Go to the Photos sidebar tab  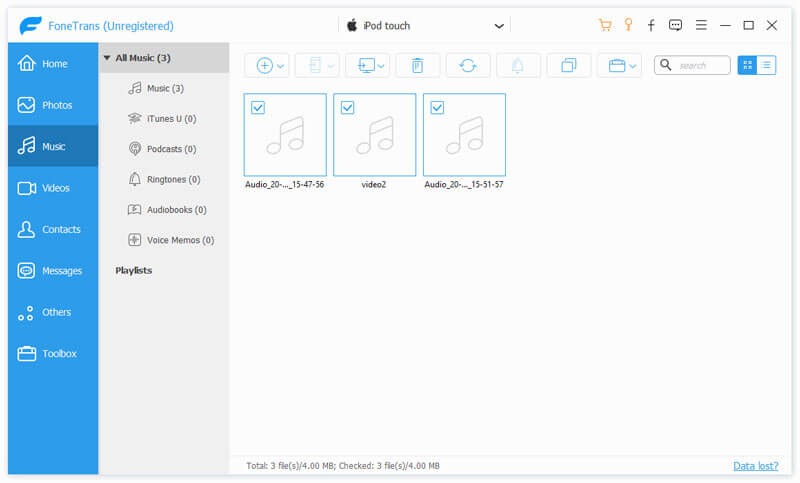pyautogui.click(x=52, y=105)
